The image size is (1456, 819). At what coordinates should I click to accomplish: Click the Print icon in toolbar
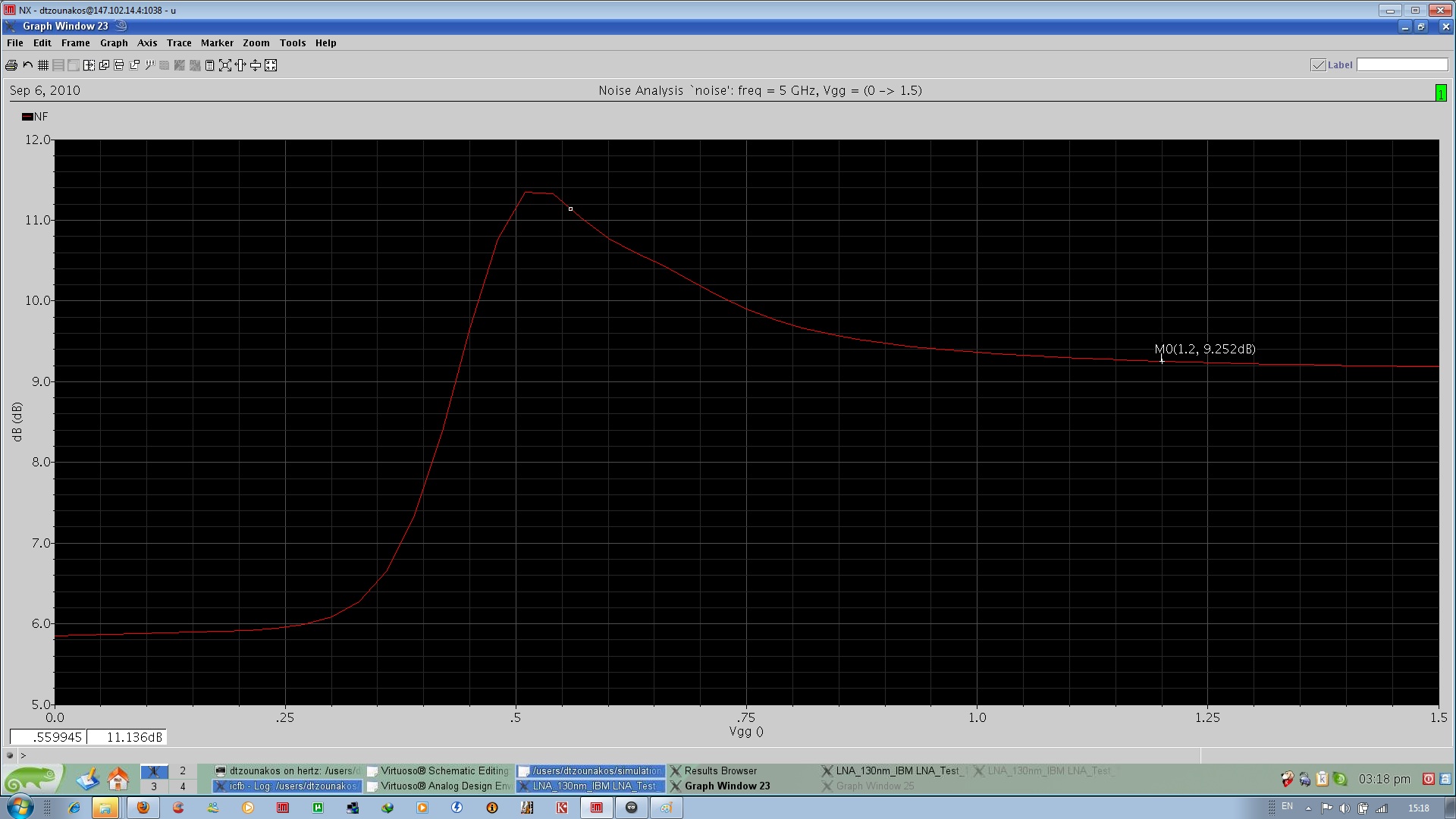(x=11, y=65)
